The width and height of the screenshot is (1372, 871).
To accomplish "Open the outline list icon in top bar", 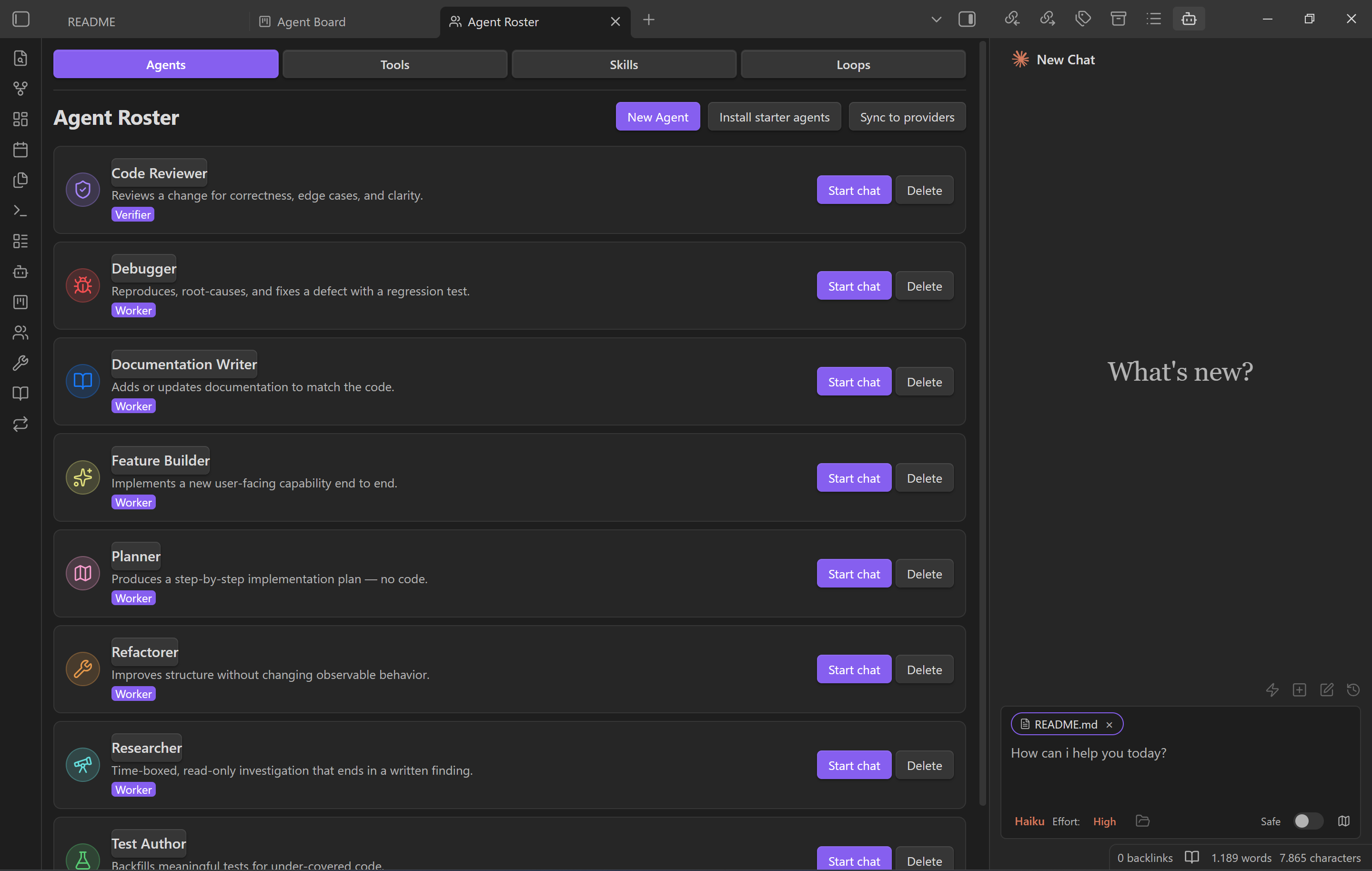I will point(1154,19).
